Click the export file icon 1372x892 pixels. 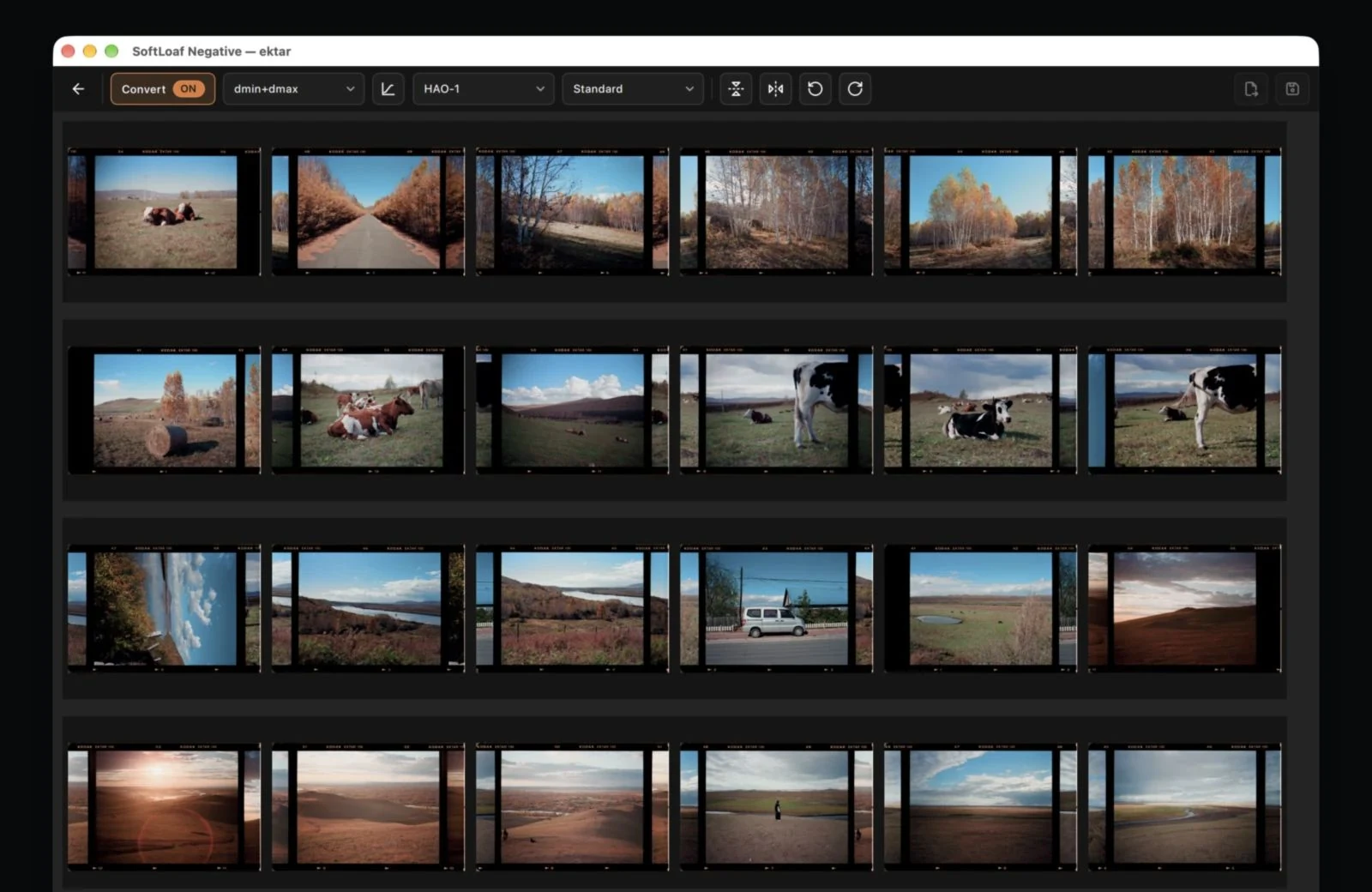[x=1251, y=89]
